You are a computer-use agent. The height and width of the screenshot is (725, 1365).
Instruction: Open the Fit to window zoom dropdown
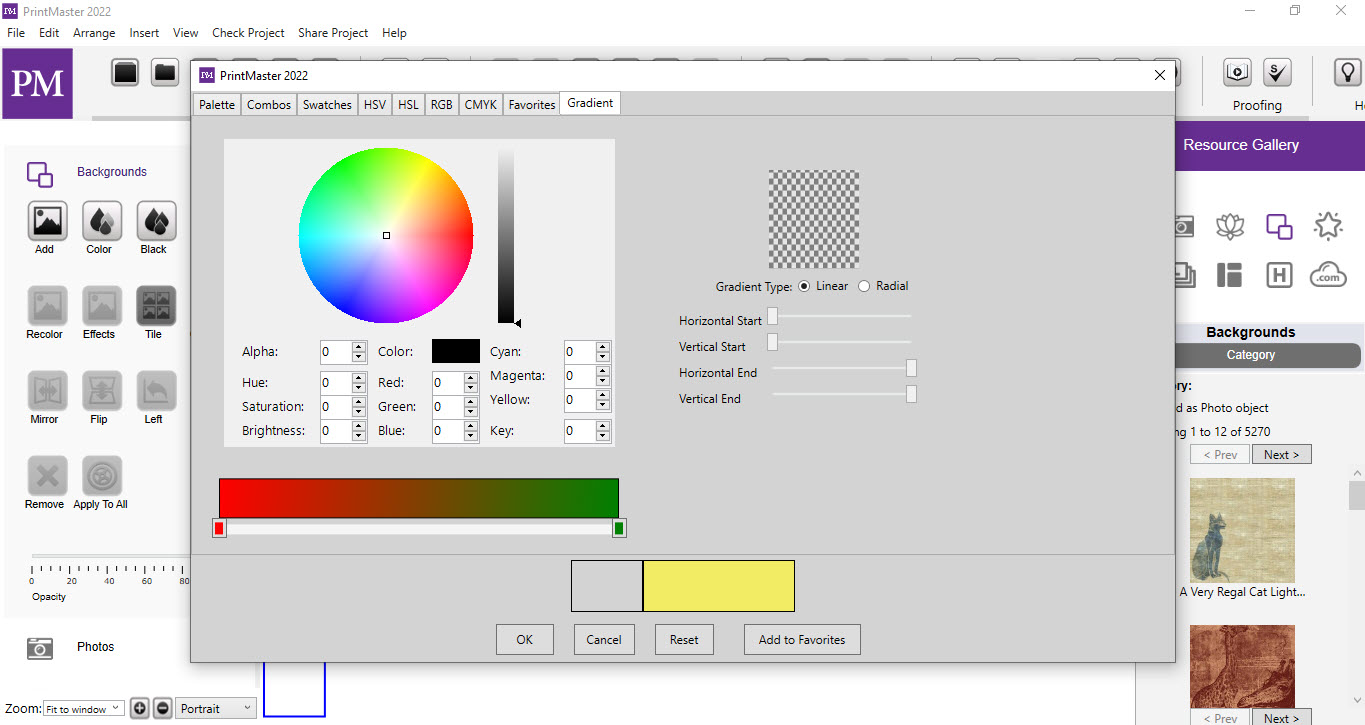(83, 709)
